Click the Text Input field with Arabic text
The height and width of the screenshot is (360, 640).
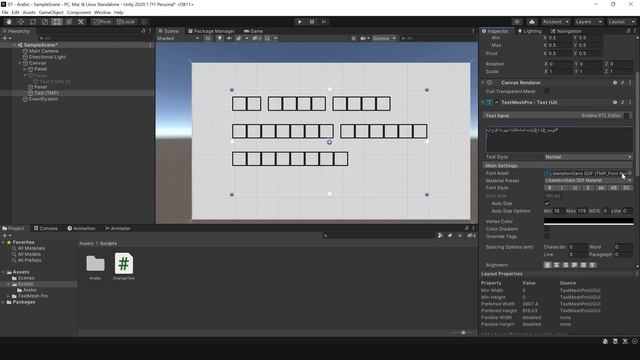(x=559, y=139)
